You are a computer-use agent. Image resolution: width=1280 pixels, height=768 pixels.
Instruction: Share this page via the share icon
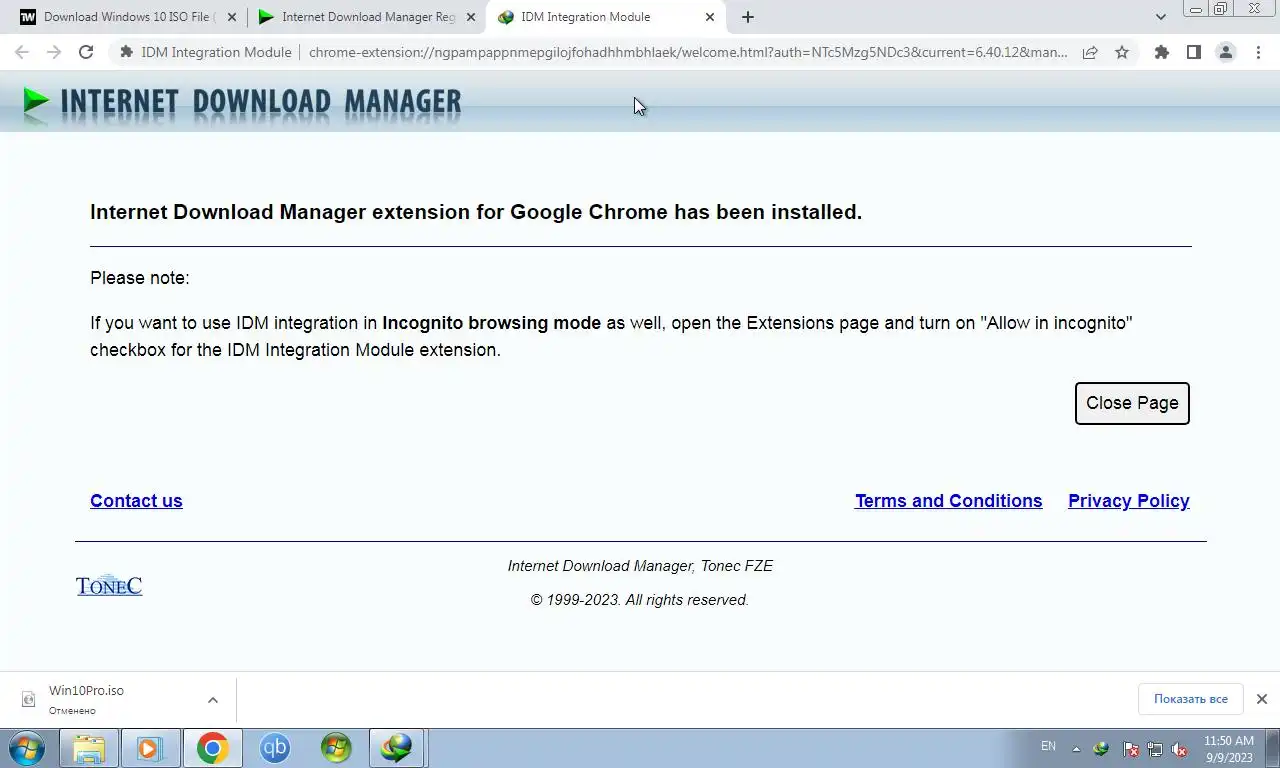(1090, 52)
